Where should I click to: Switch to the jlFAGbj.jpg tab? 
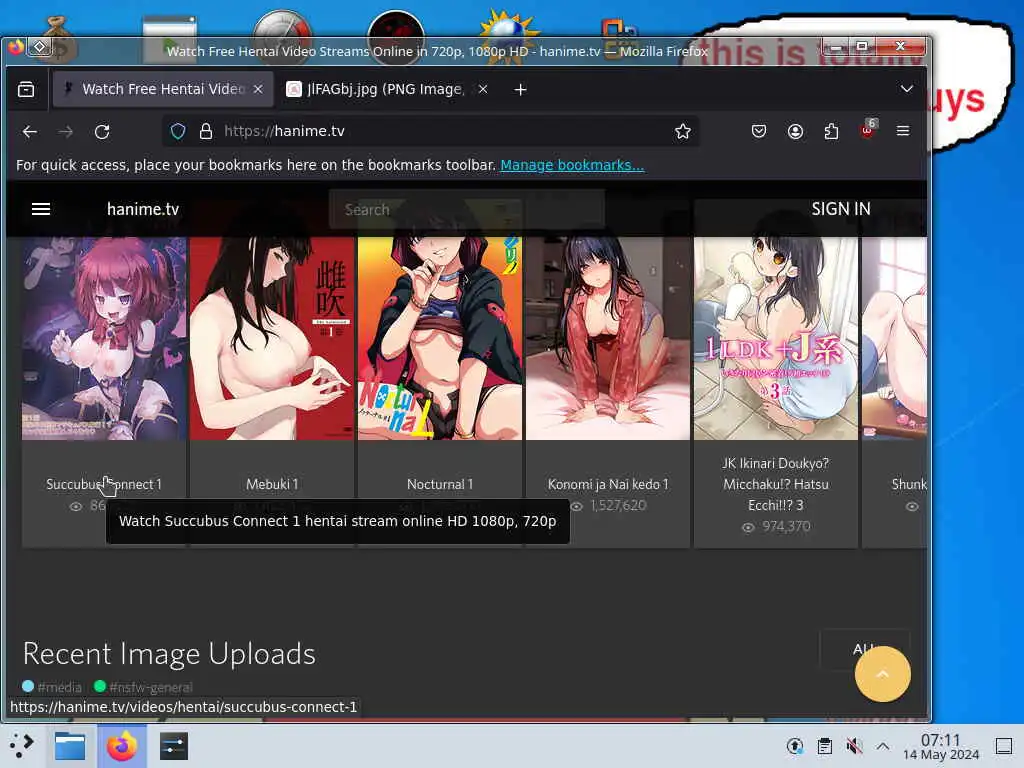pyautogui.click(x=385, y=89)
